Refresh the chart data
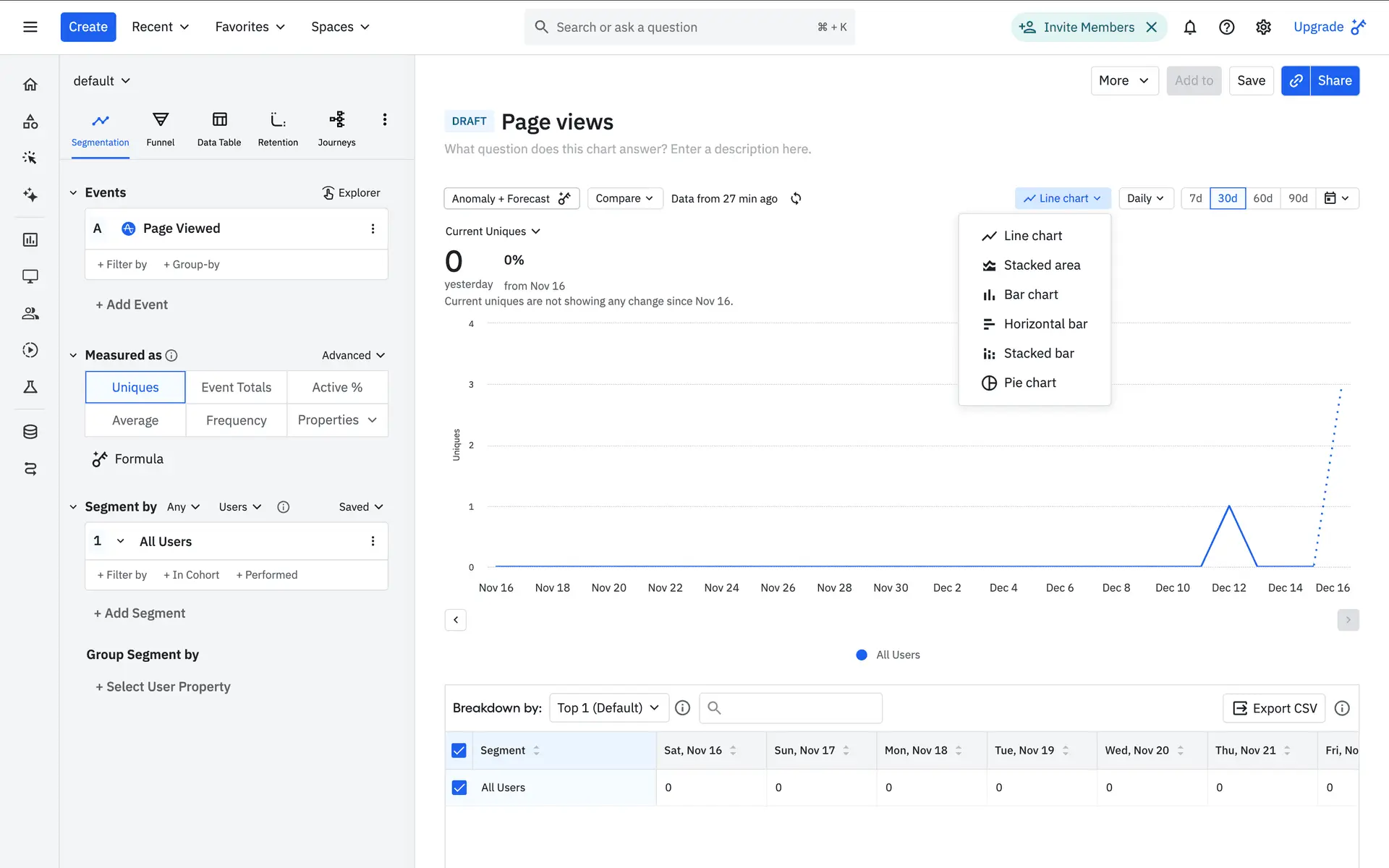Viewport: 1389px width, 868px height. click(796, 198)
